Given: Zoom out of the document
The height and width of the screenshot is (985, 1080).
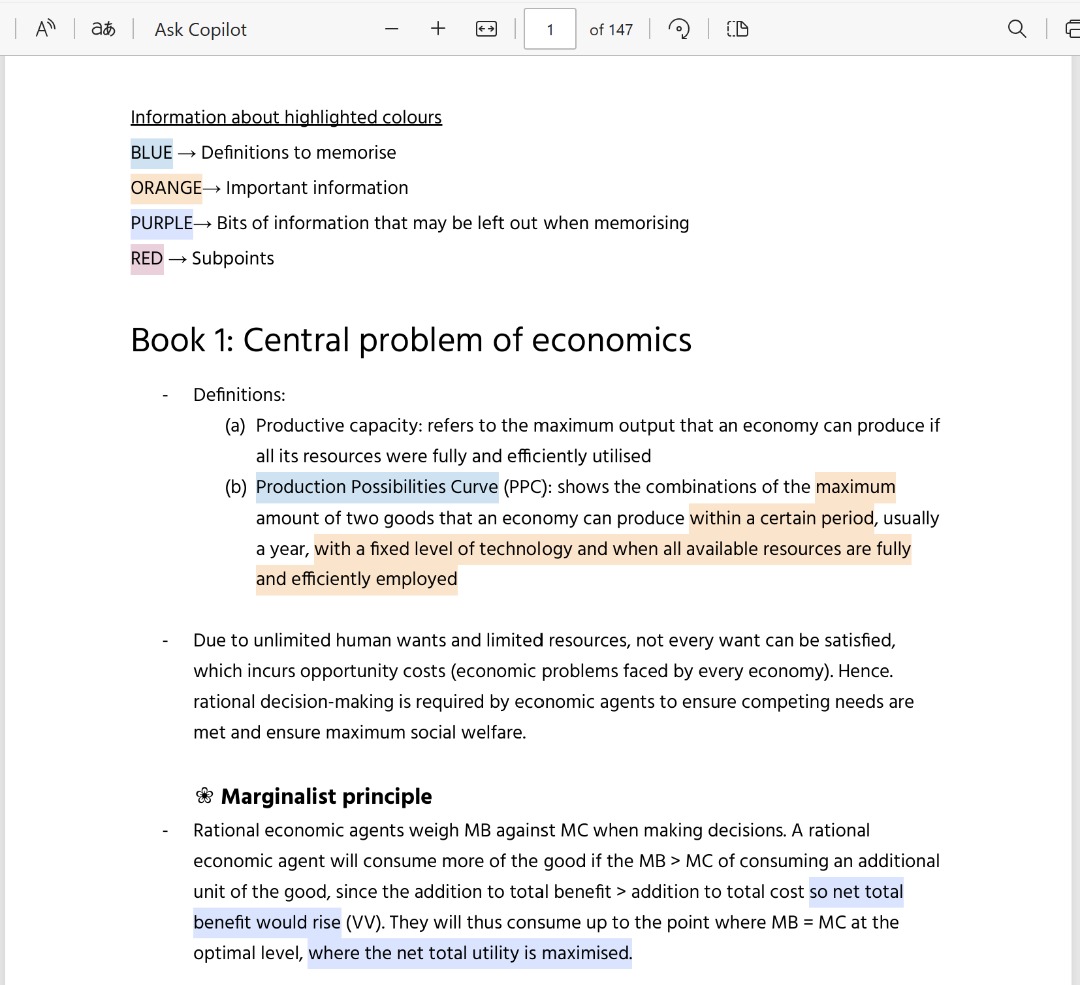Looking at the screenshot, I should pos(391,29).
